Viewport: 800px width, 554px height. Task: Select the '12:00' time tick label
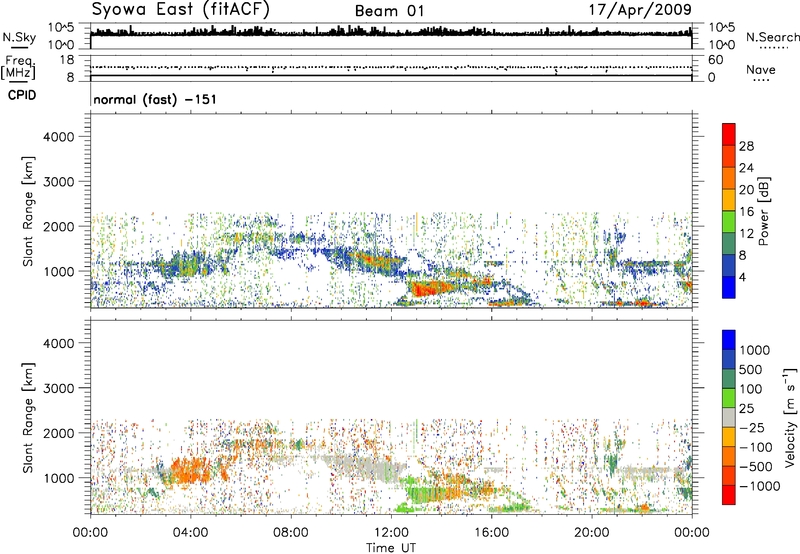[x=391, y=533]
